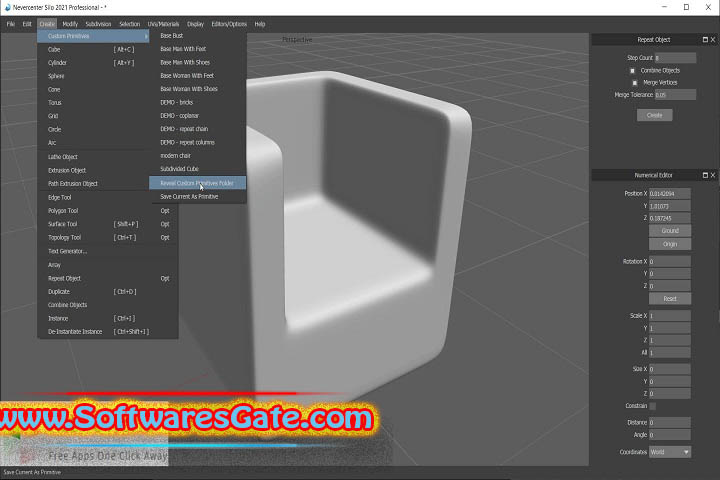Screen dimensions: 720x480
Task: Click the Perspective viewport label
Action: point(297,40)
